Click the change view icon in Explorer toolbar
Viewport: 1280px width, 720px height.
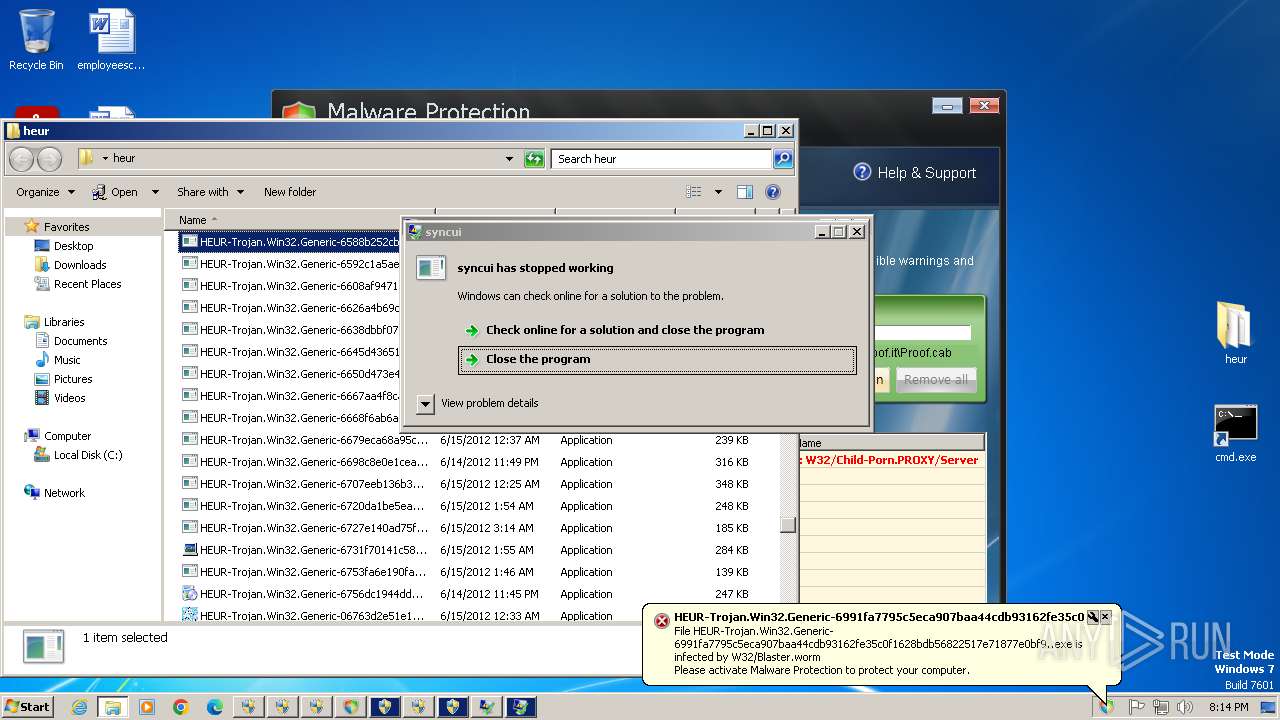694,192
